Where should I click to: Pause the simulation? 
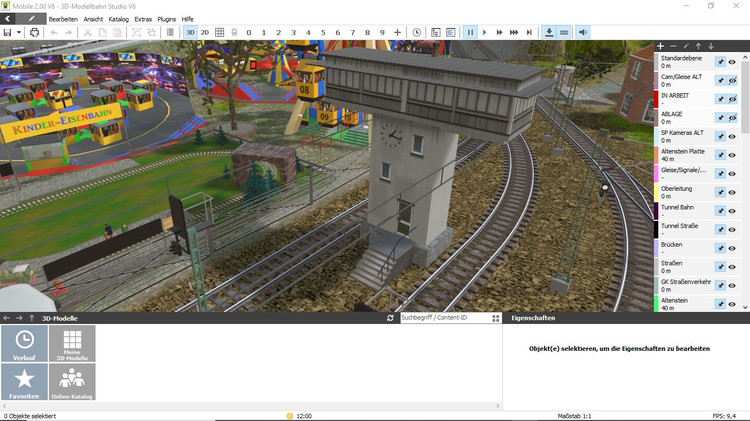(470, 33)
